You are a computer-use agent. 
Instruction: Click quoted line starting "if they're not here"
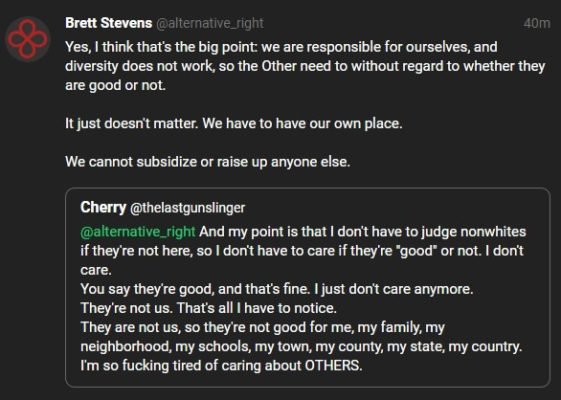pyautogui.click(x=302, y=251)
